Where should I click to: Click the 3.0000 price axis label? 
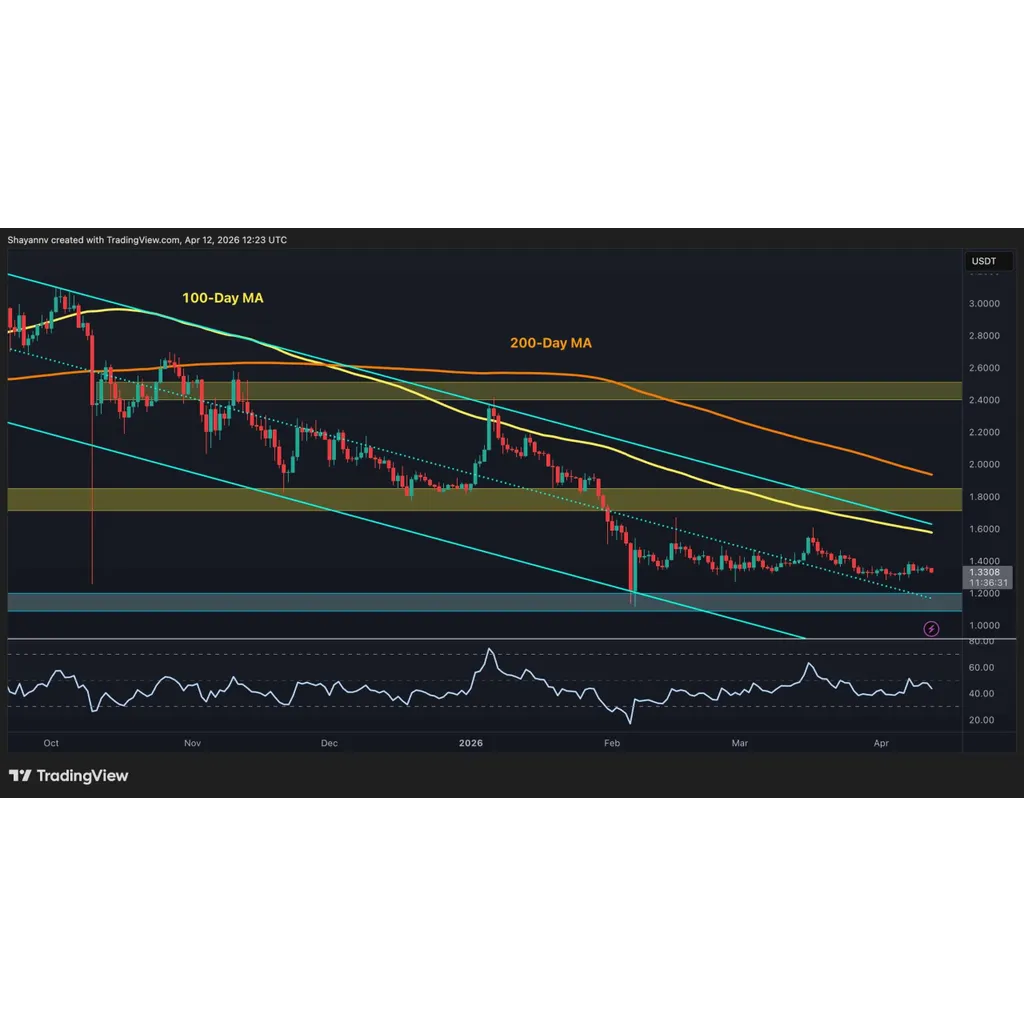(984, 304)
